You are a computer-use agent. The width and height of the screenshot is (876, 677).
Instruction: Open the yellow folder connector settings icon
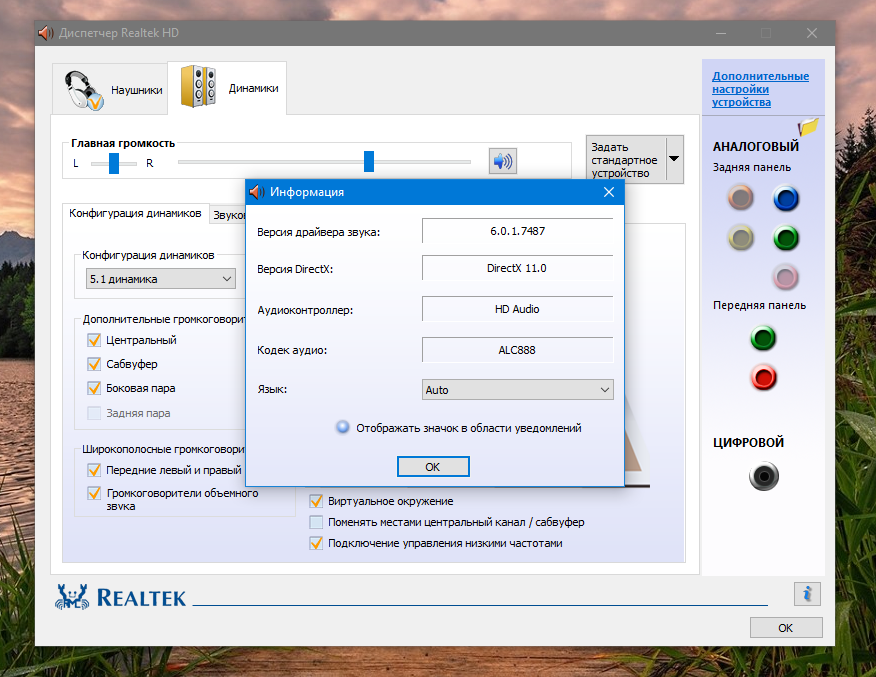click(x=808, y=127)
